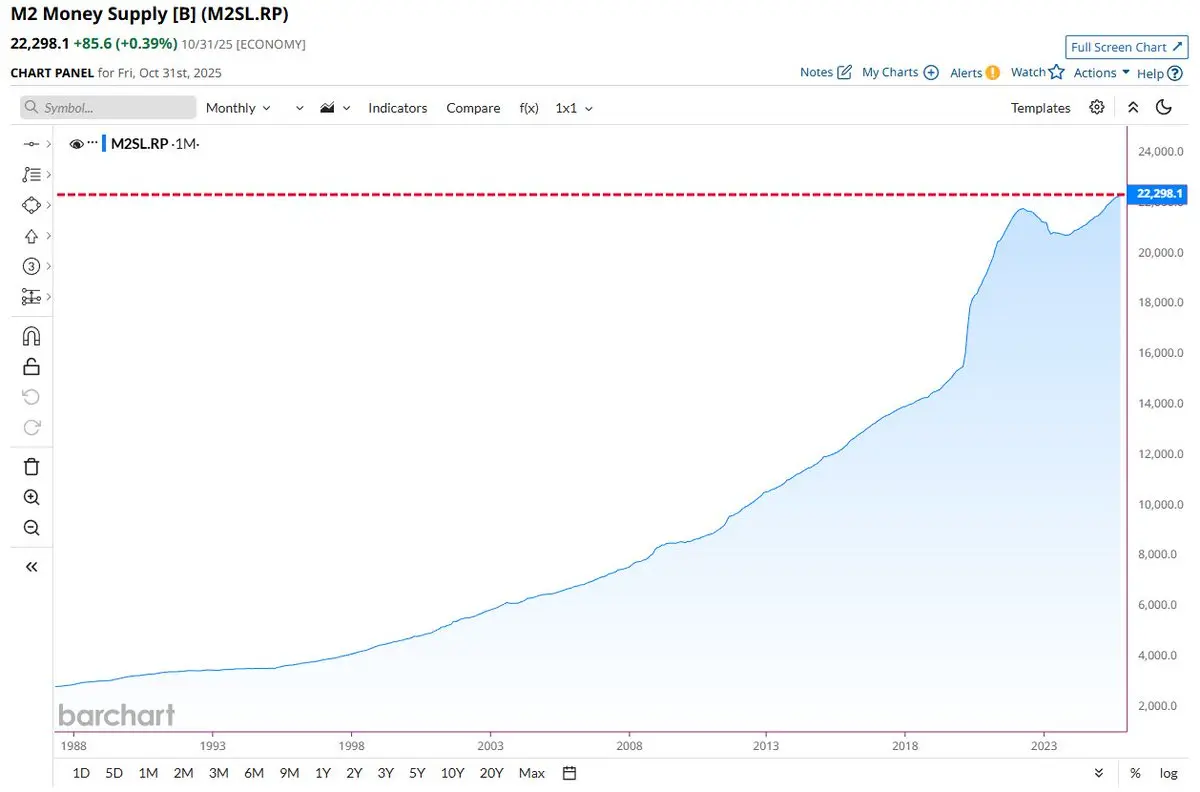
Task: Open the Actions dropdown
Action: [x=1102, y=72]
